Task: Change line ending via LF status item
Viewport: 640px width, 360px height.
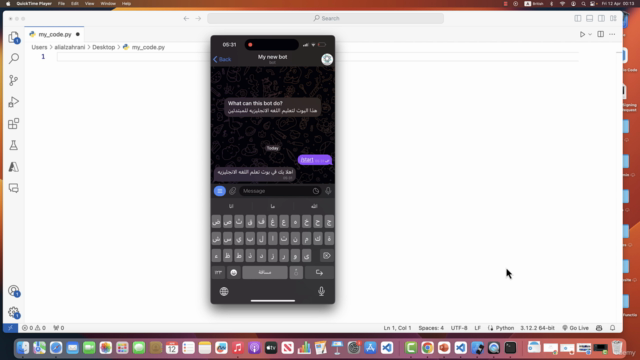Action: 477,328
